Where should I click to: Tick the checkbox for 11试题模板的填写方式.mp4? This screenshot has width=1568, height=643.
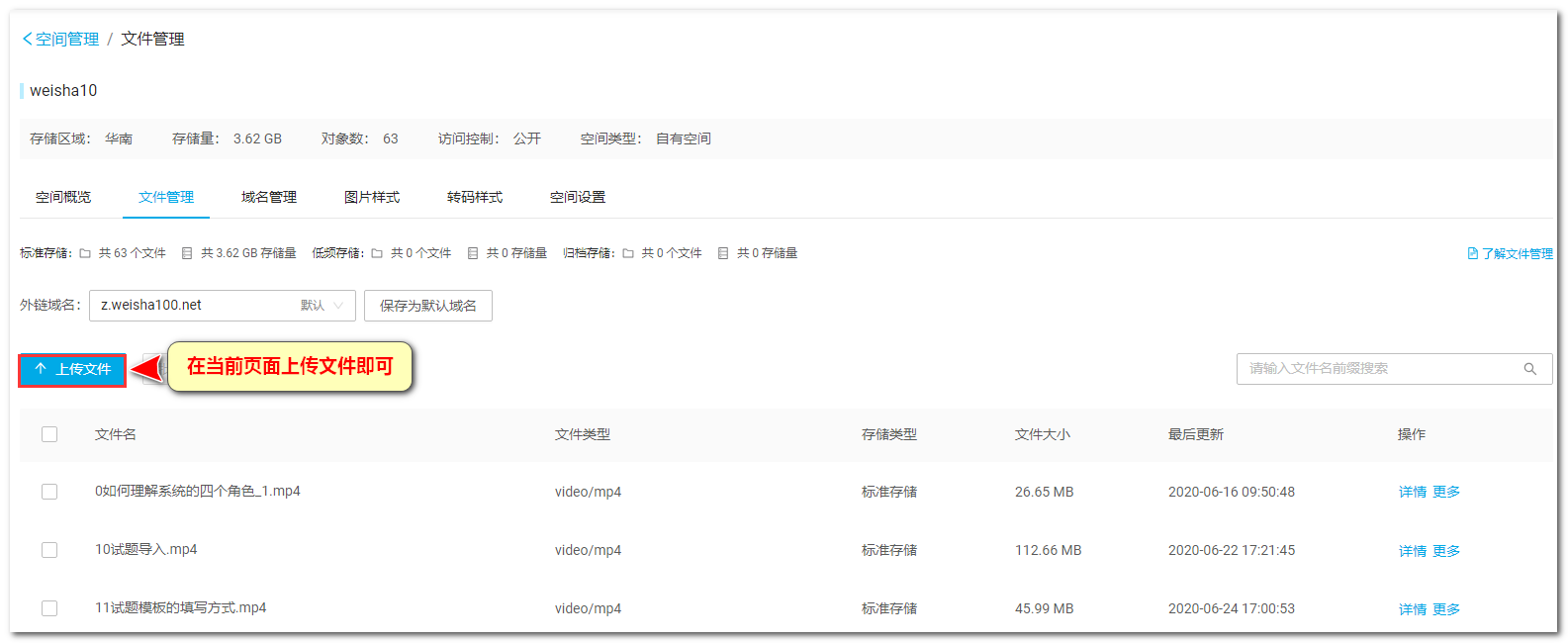(49, 608)
